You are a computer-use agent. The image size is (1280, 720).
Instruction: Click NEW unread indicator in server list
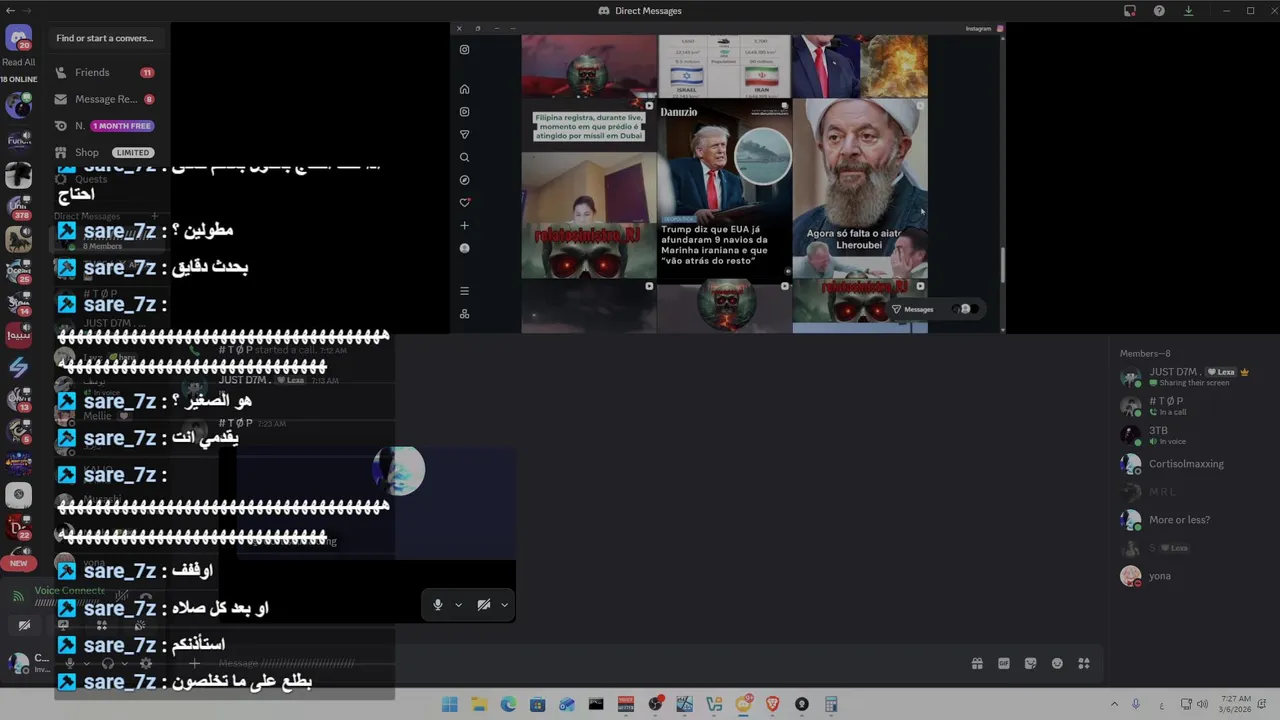pos(18,563)
